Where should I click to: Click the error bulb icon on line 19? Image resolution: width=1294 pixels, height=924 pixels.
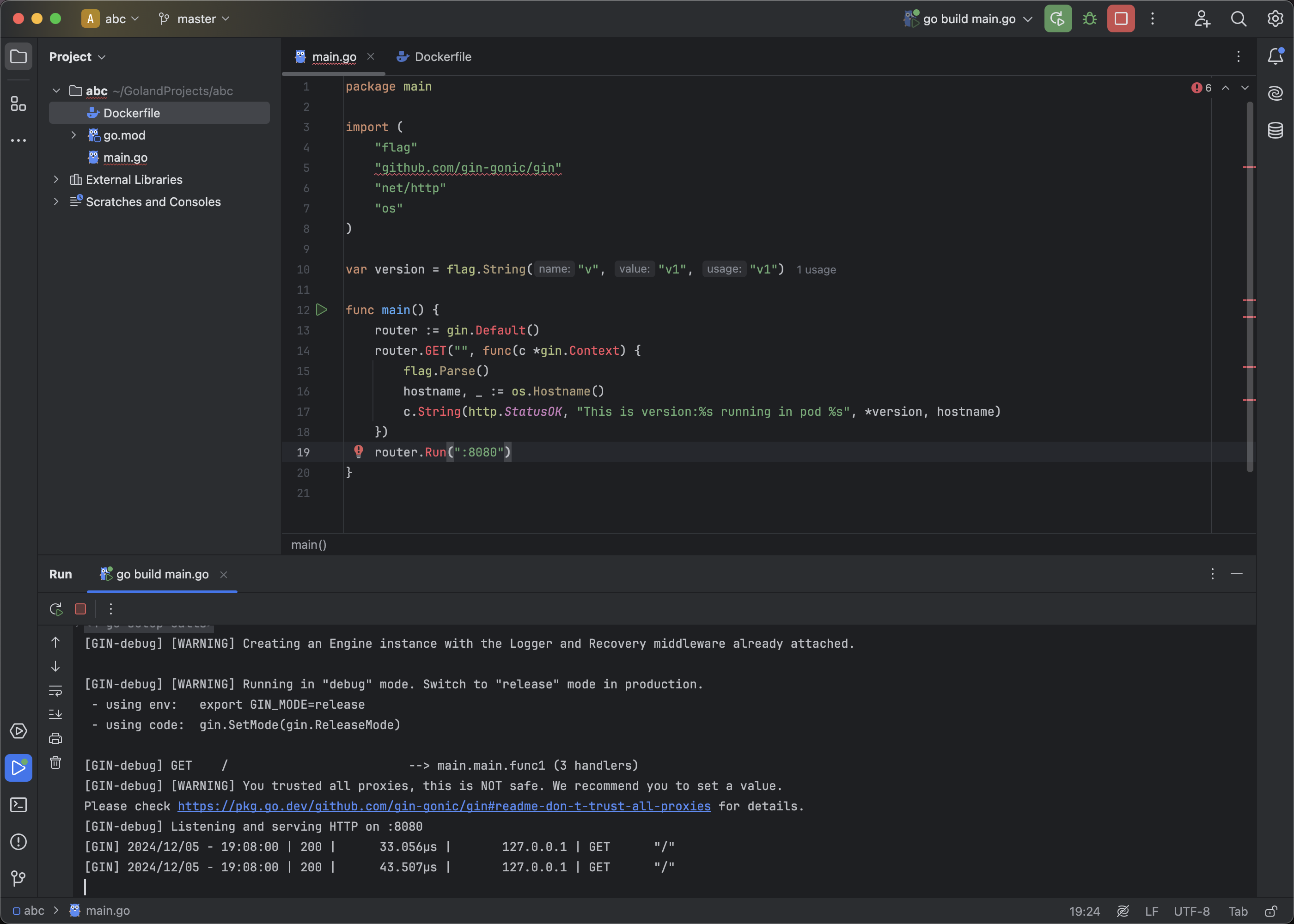[359, 452]
